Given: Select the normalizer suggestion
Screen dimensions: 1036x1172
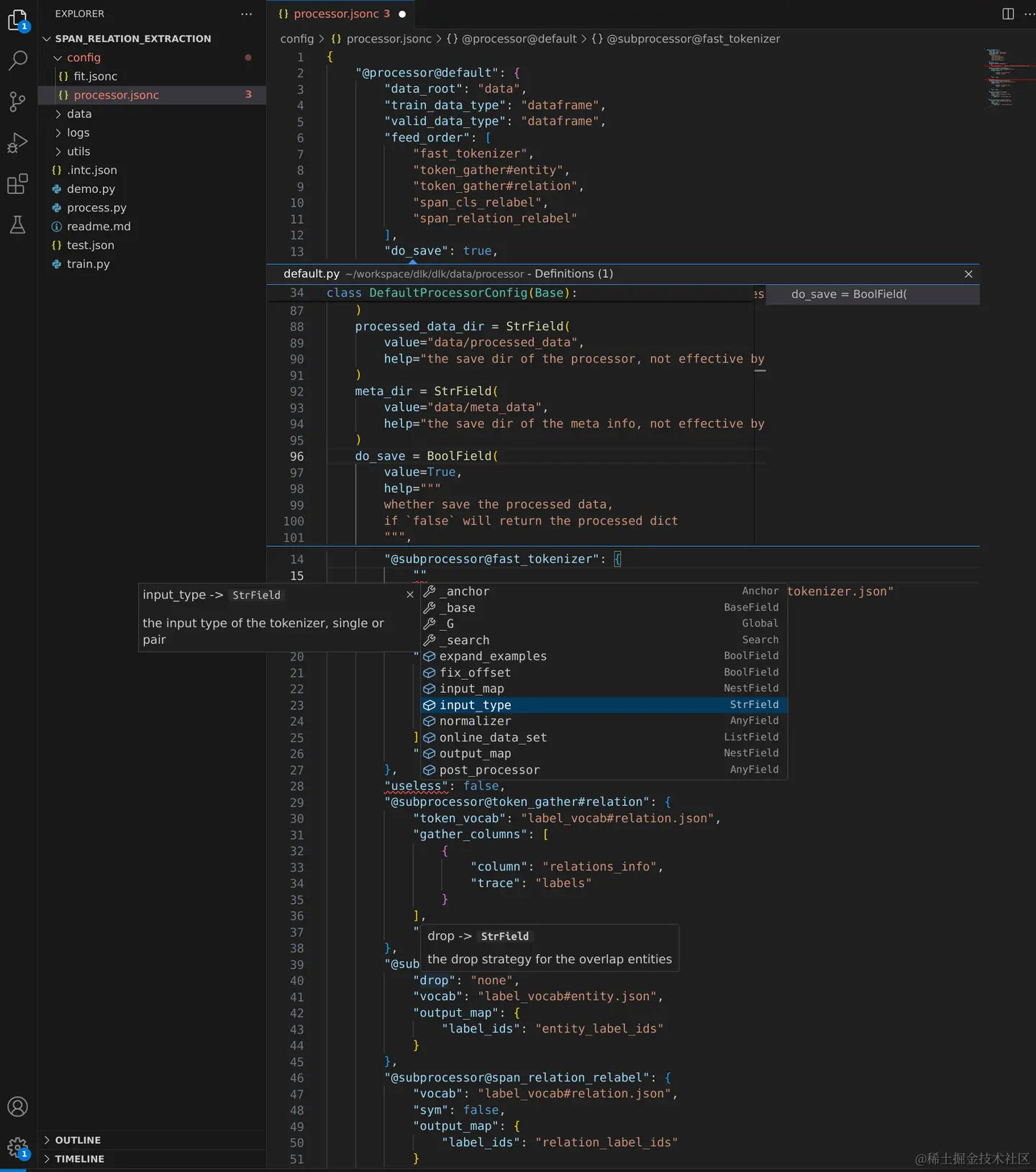Looking at the screenshot, I should [604, 721].
